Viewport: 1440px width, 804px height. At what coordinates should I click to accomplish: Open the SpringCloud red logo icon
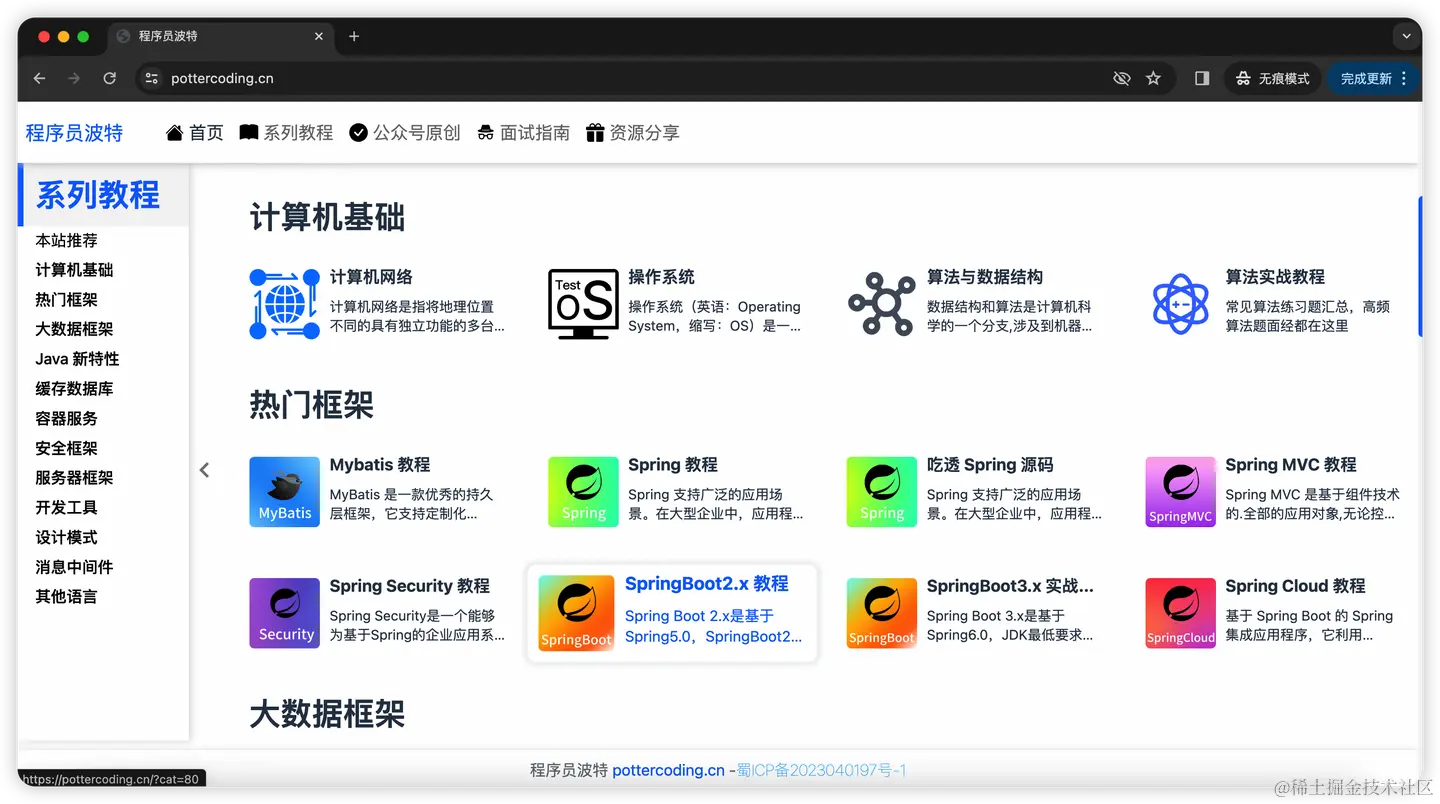tap(1180, 613)
